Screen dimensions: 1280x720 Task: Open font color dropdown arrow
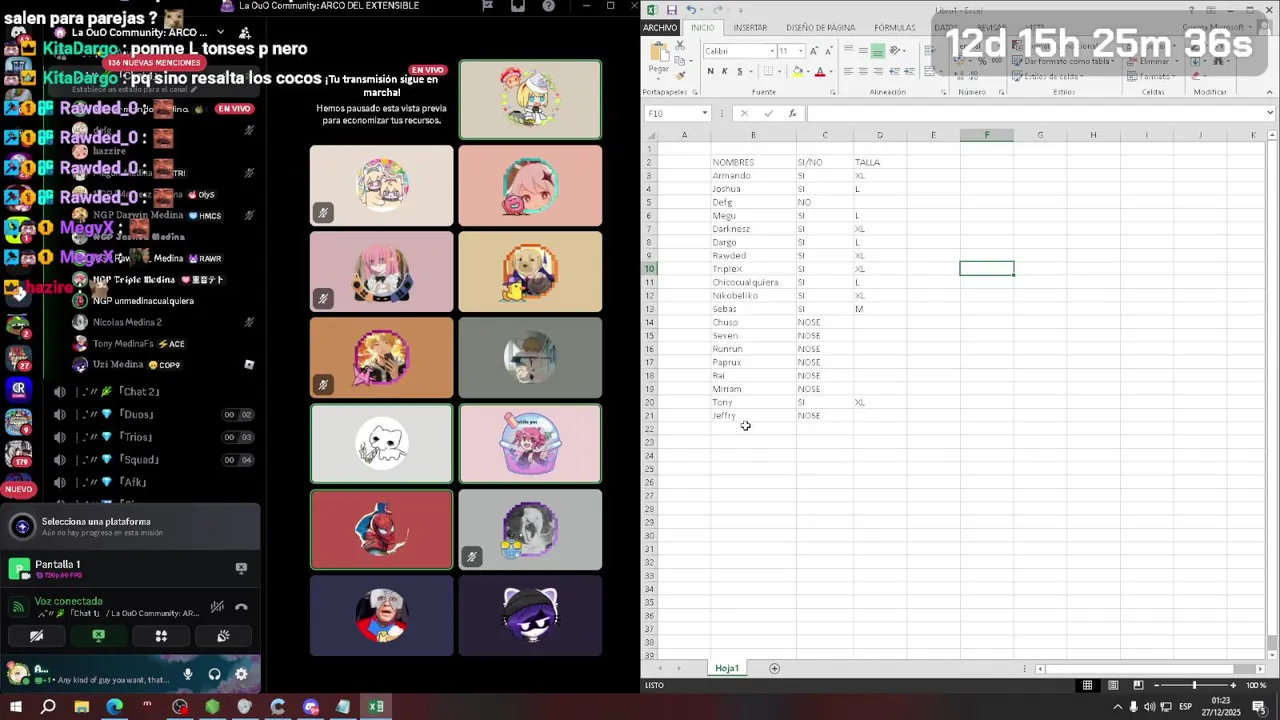pyautogui.click(x=831, y=71)
